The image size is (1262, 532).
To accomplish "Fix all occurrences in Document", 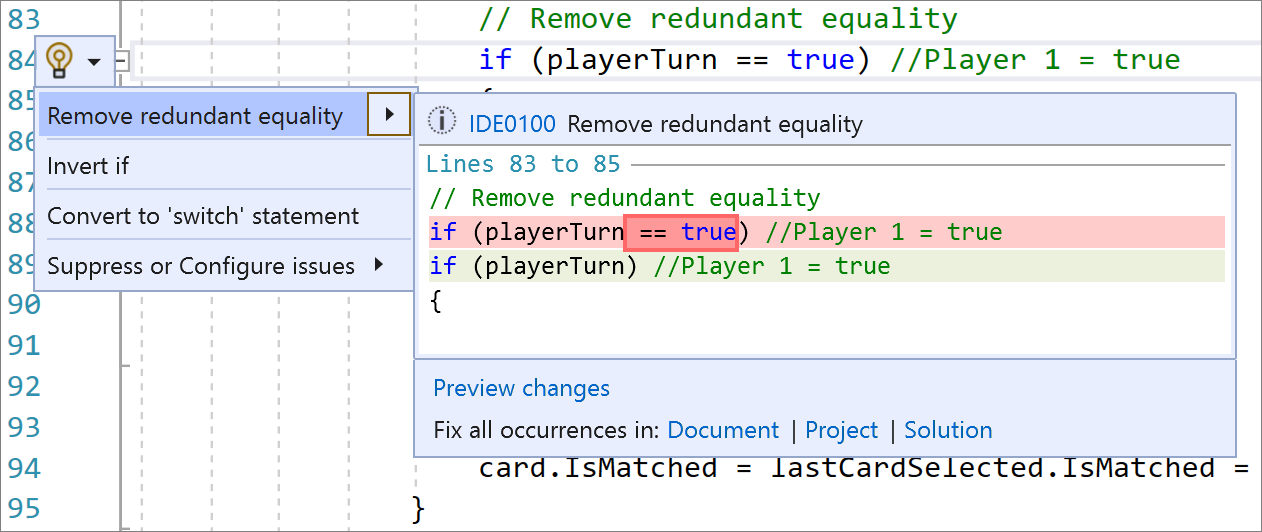I will (x=723, y=430).
